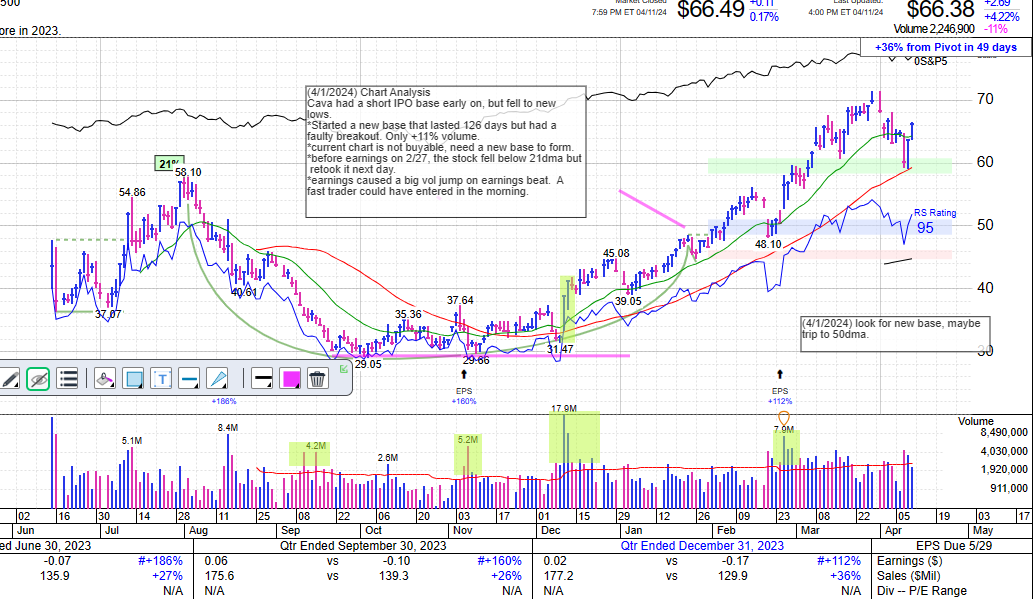Click the 4.2M highlighted volume label

pyautogui.click(x=316, y=446)
